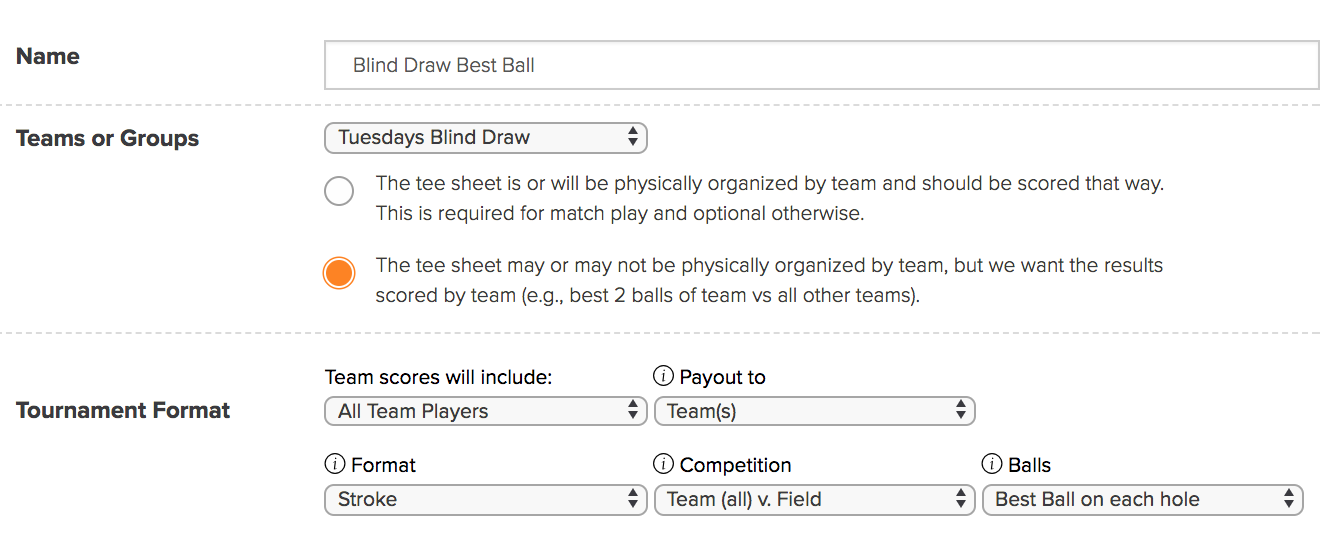Viewport: 1342px width, 538px height.
Task: Click the Name input field
Action: coord(822,65)
